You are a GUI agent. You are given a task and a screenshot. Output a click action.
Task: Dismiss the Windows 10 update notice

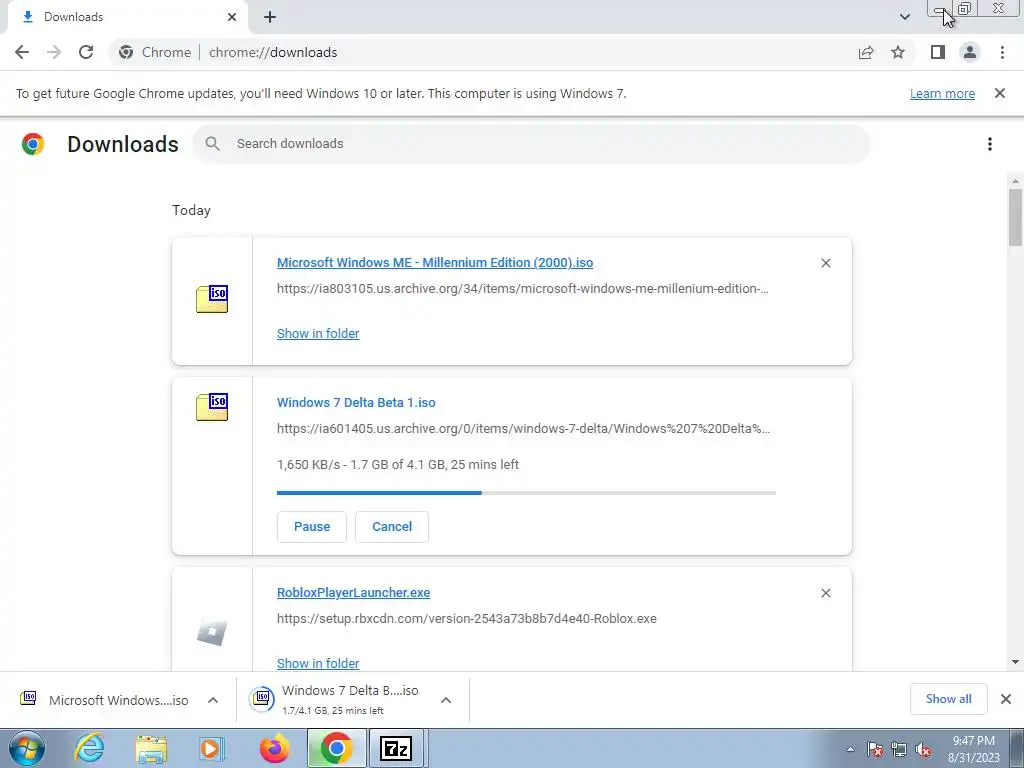tap(1000, 93)
